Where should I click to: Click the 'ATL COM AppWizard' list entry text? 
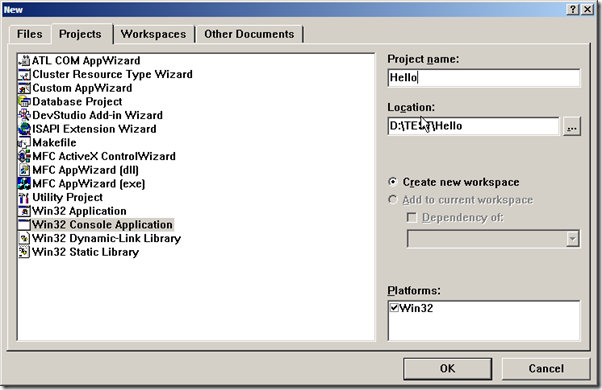pyautogui.click(x=86, y=61)
